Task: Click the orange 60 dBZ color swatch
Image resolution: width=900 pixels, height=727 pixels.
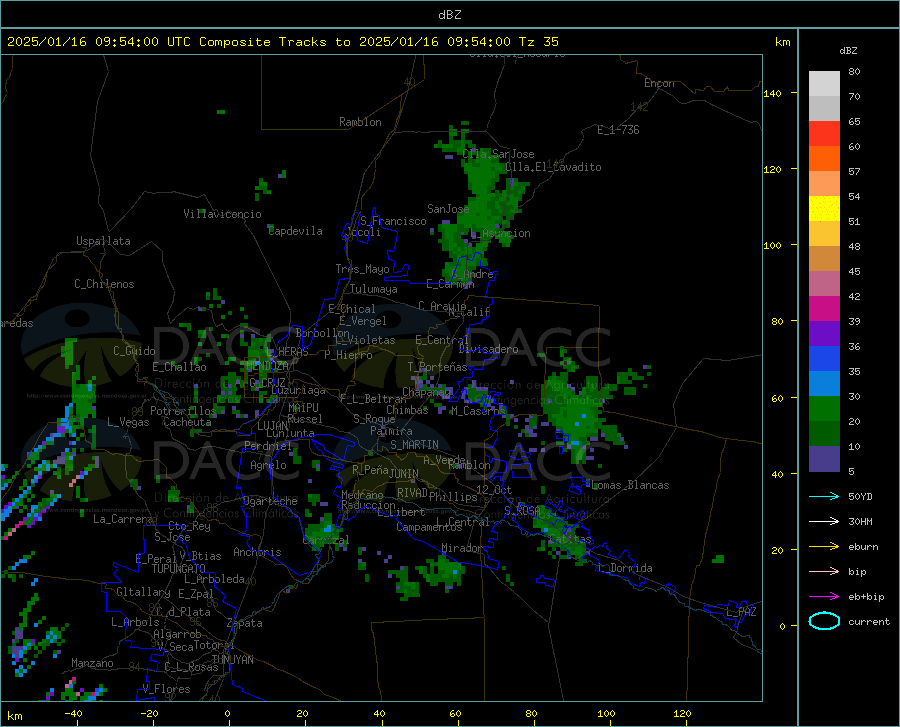Action: 824,158
